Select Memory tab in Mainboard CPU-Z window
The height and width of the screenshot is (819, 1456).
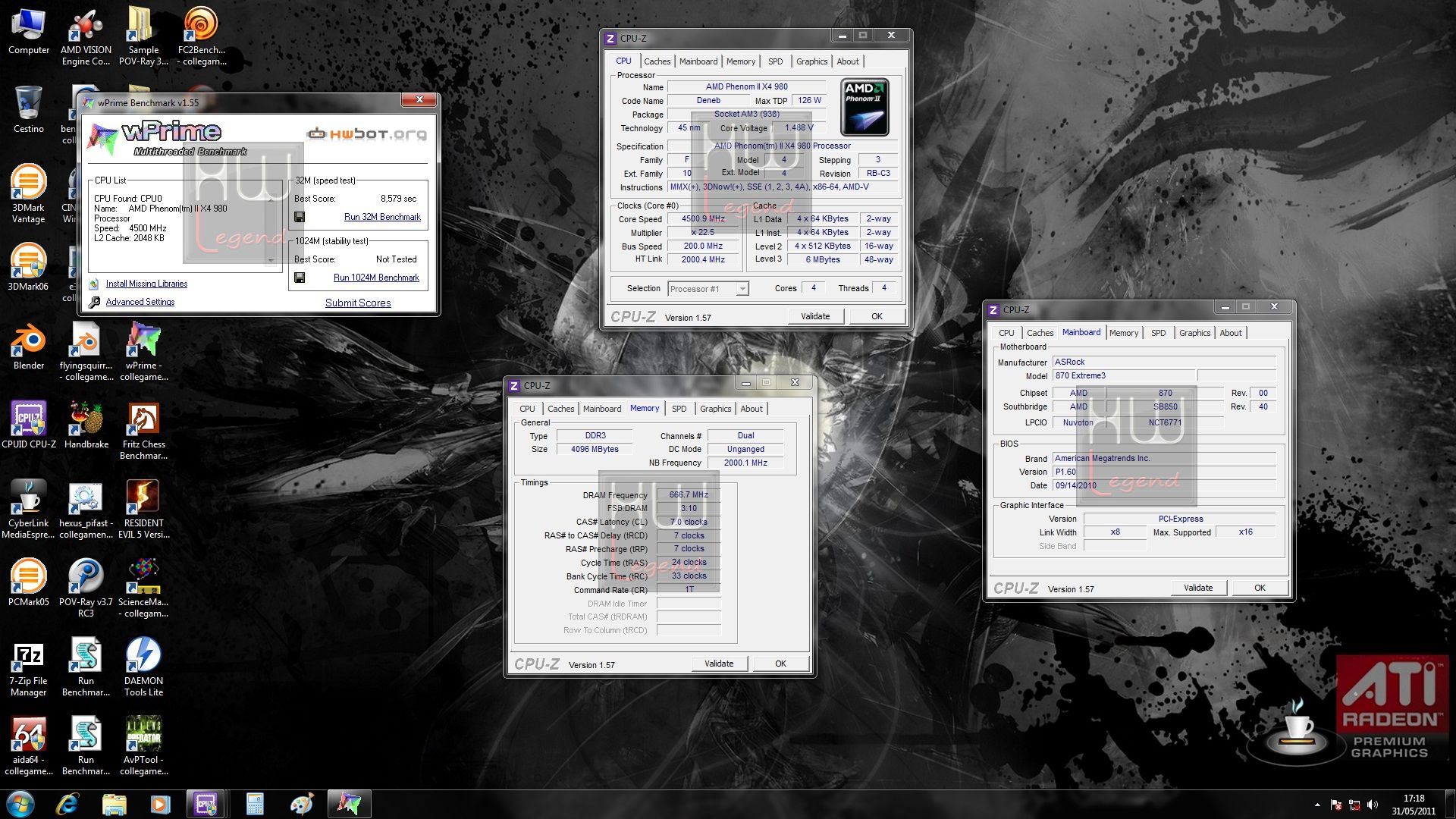click(x=1123, y=333)
